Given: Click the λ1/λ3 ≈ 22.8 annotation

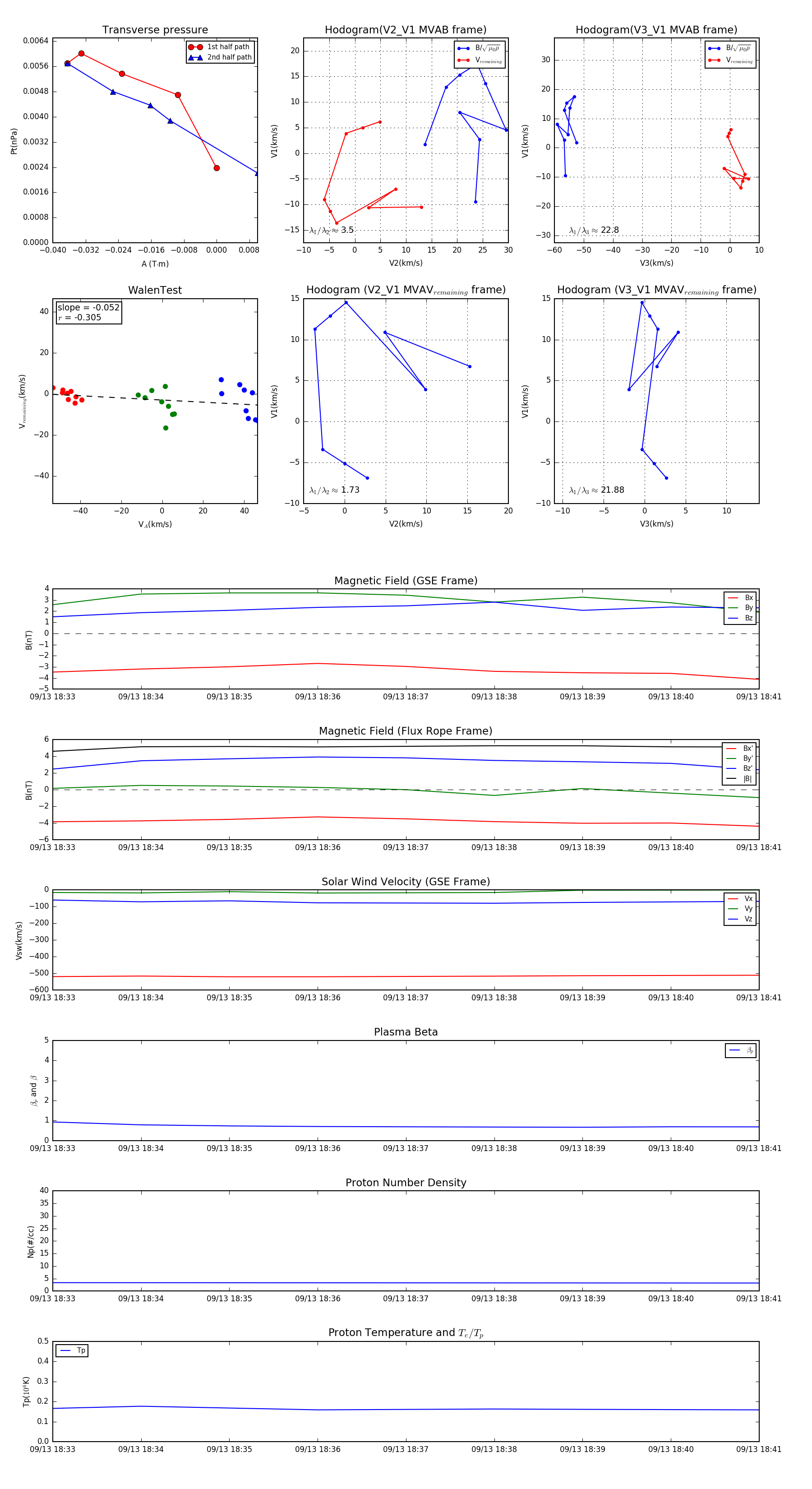Looking at the screenshot, I should [594, 230].
